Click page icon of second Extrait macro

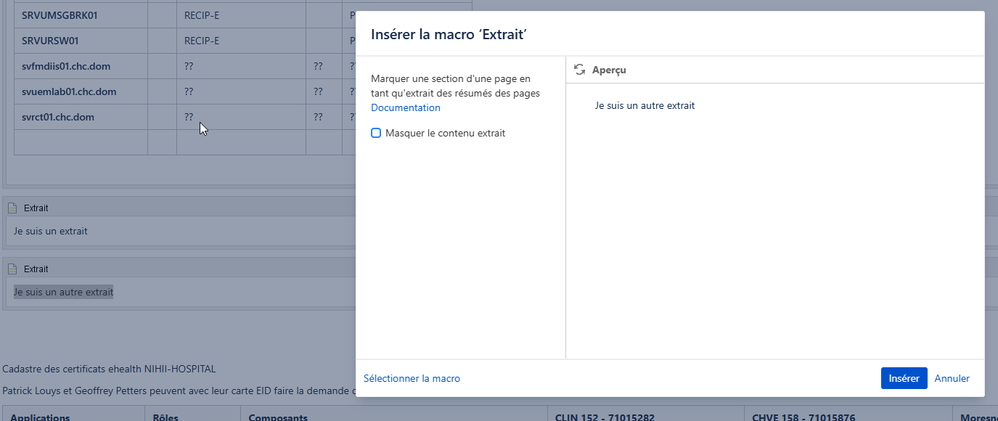pos(12,269)
